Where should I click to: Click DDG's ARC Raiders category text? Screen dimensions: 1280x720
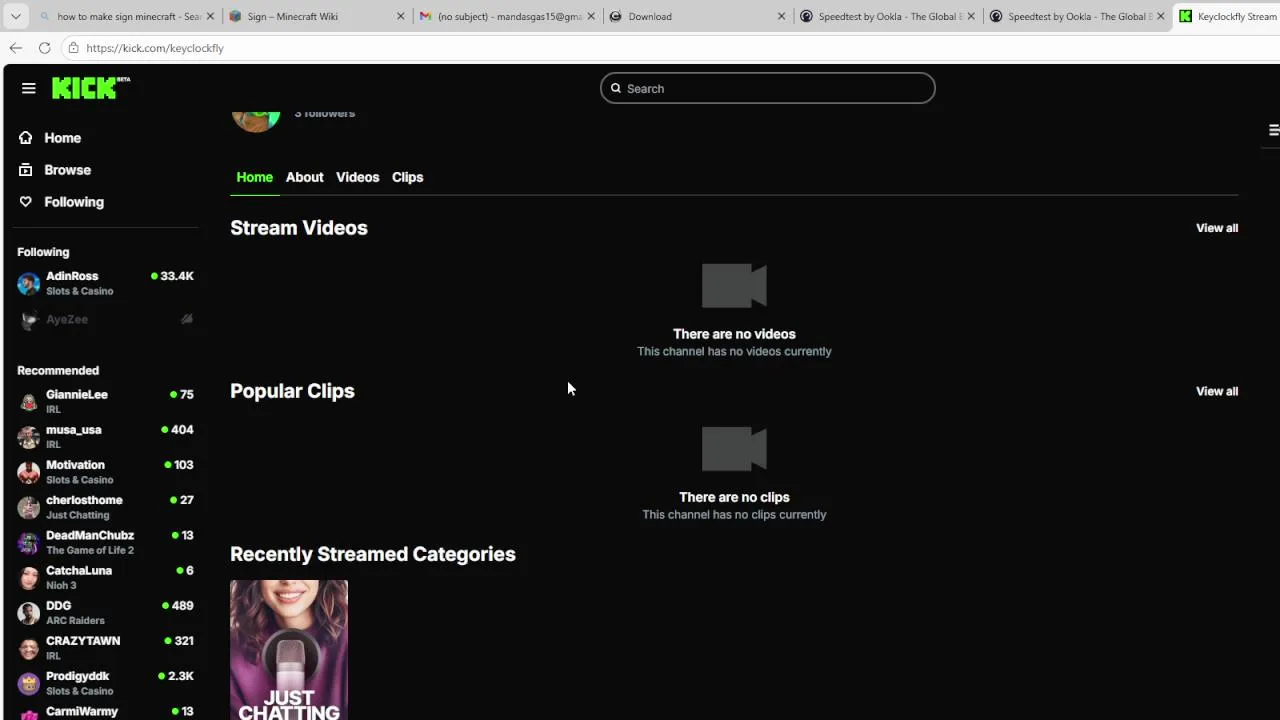click(x=75, y=621)
